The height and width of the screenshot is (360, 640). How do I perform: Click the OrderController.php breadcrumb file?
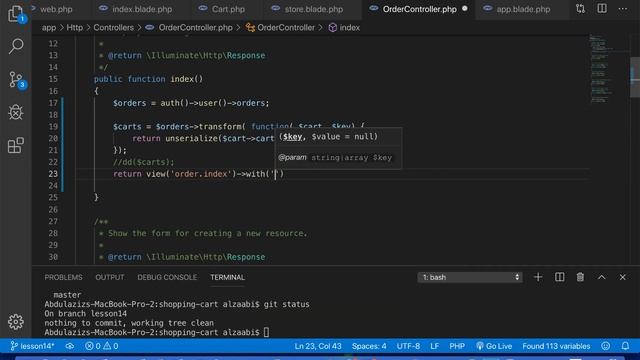click(195, 28)
